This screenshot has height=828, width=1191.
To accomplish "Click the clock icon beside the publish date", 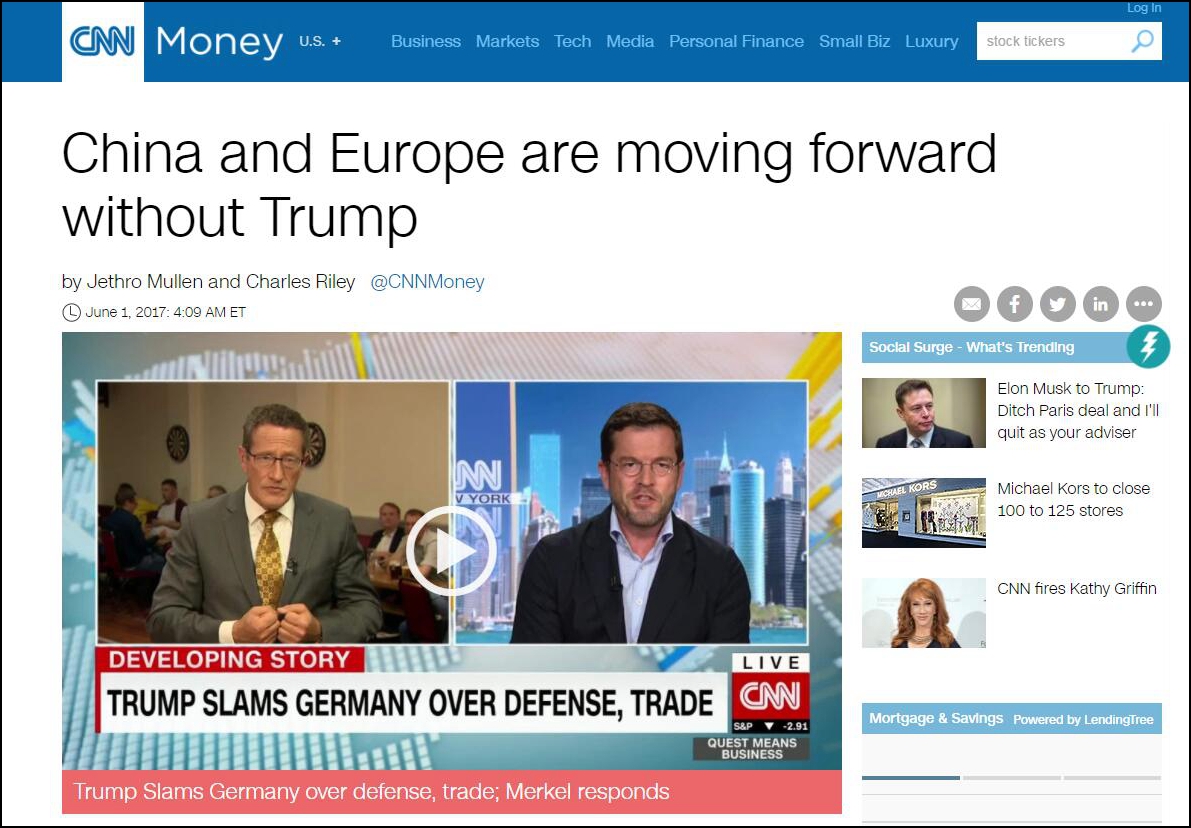I will [x=71, y=312].
